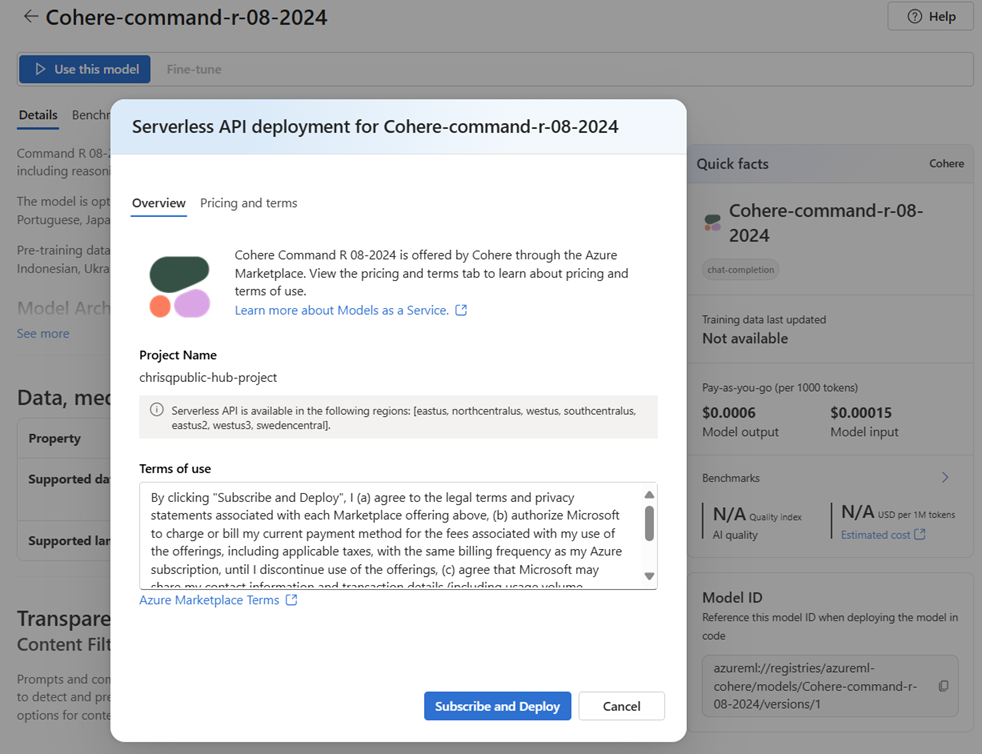Switch to the Pricing and terms tab
This screenshot has width=982, height=754.
coord(248,203)
